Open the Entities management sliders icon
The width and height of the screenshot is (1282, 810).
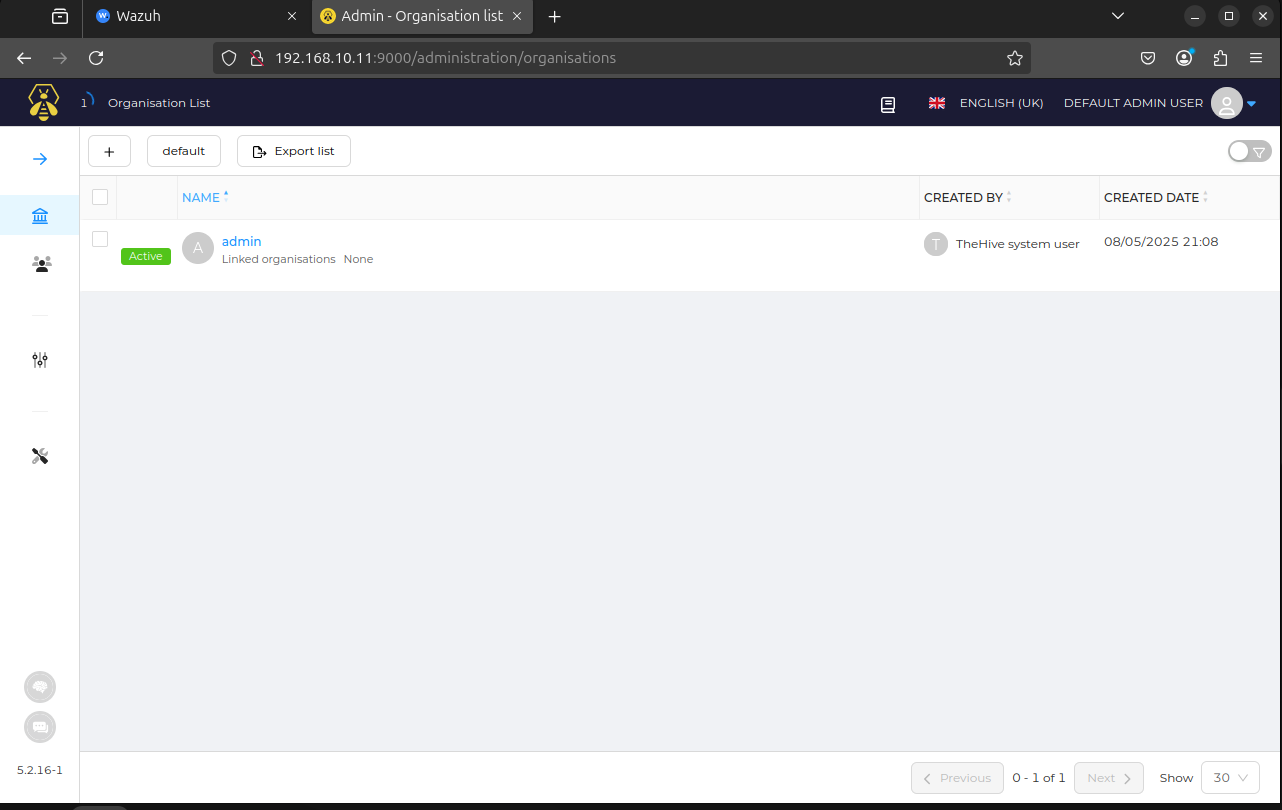pos(40,360)
